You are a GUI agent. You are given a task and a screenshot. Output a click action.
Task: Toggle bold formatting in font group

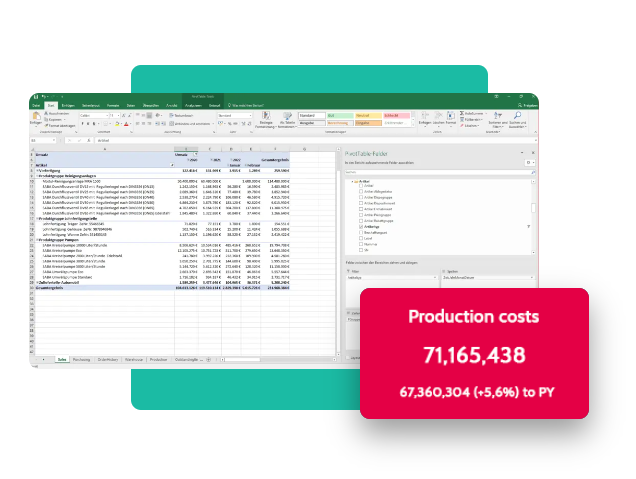click(82, 124)
